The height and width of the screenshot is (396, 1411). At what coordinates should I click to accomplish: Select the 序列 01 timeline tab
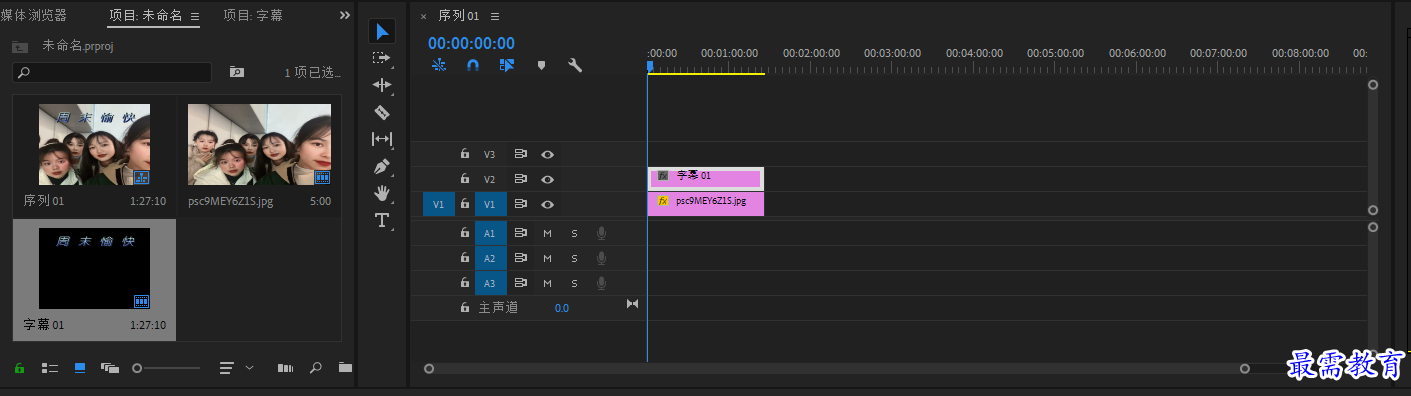pos(459,16)
